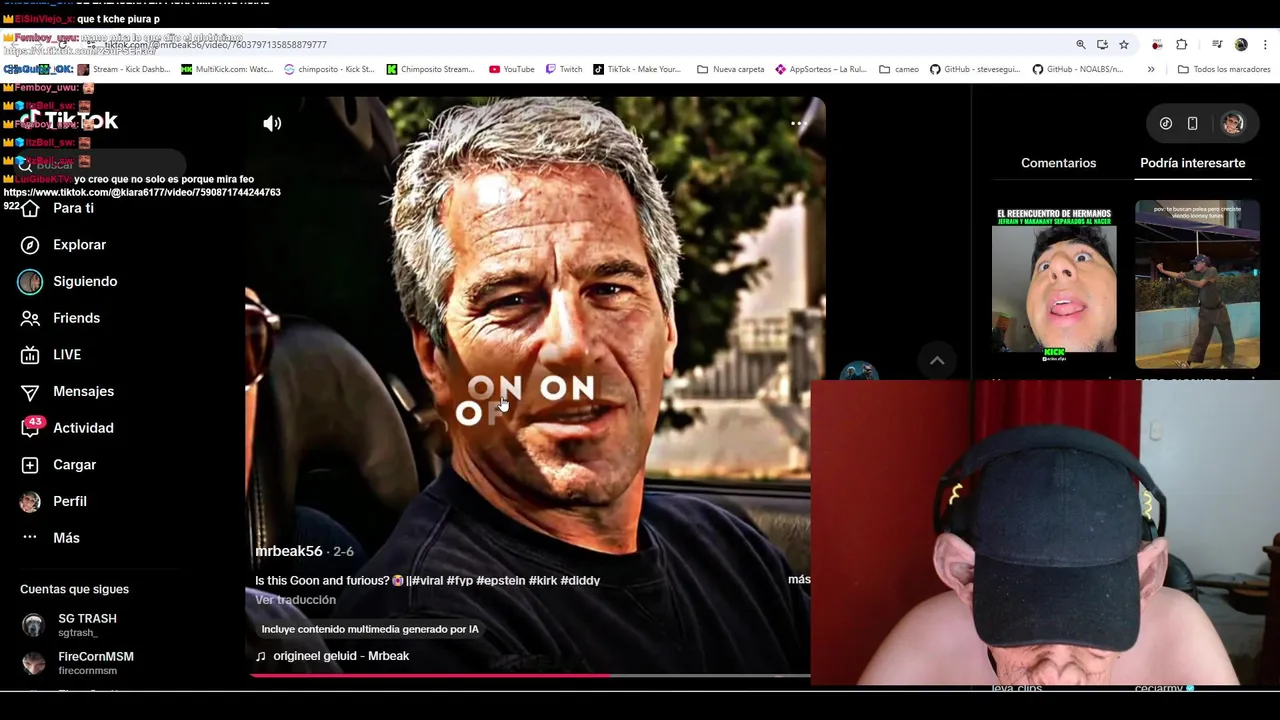Open the GitHub stevesegui bookmark

click(x=976, y=69)
